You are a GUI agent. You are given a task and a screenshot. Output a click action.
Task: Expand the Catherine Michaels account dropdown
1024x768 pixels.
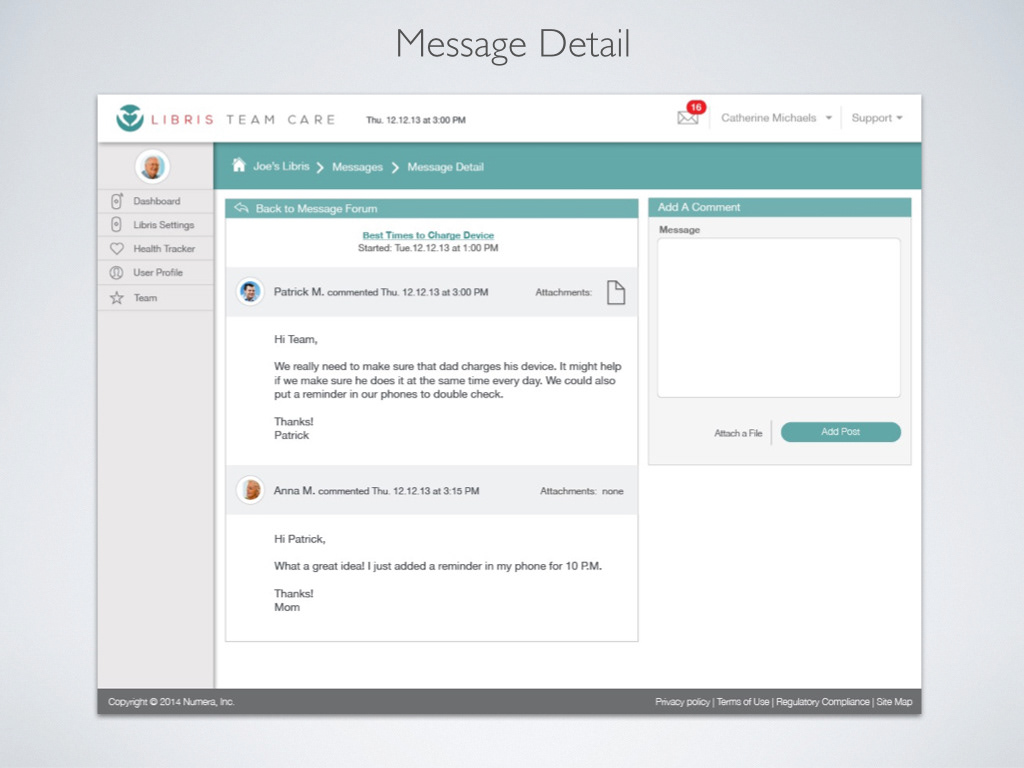[x=776, y=118]
